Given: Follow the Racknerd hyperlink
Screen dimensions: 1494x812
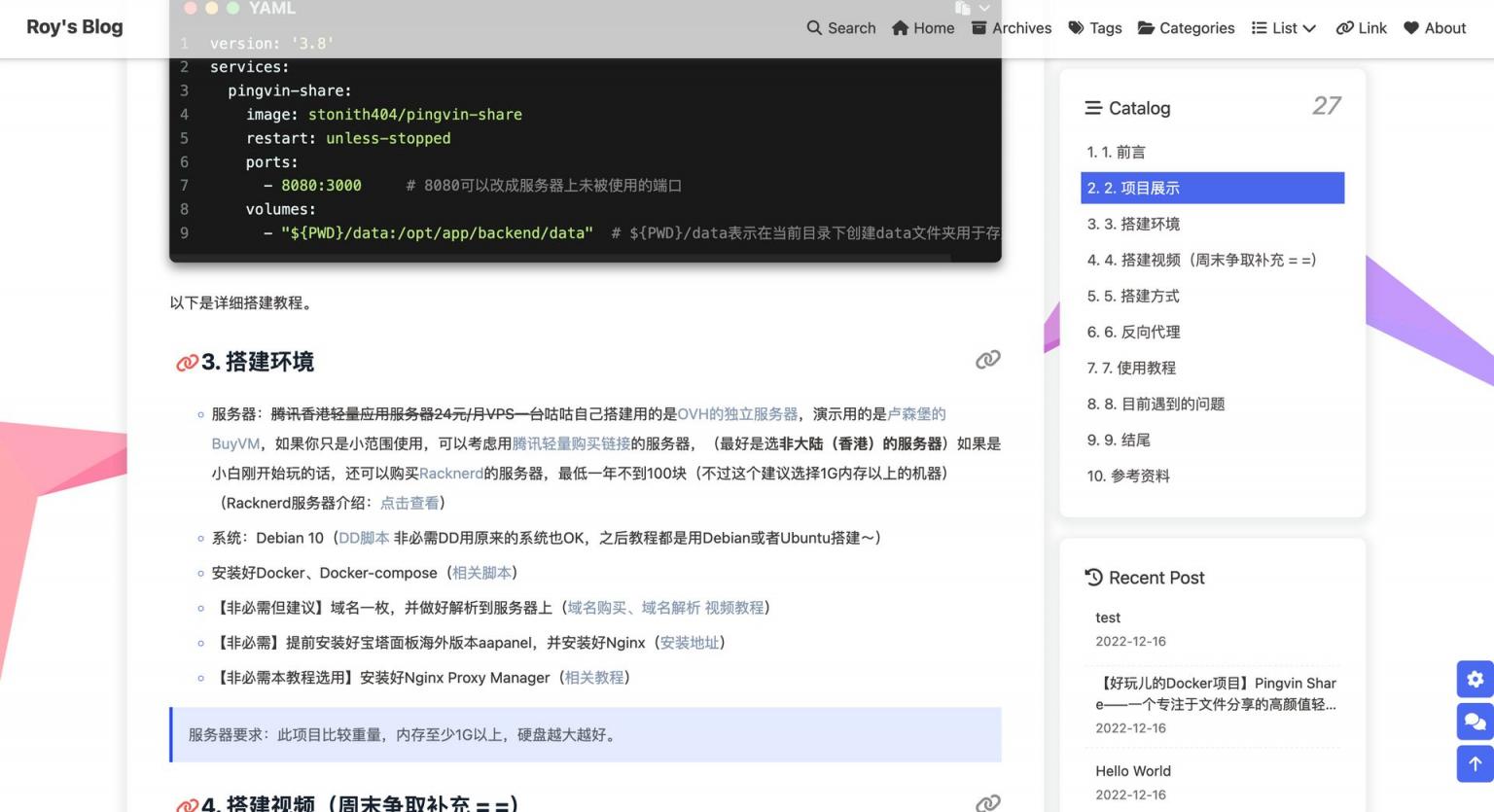Looking at the screenshot, I should click(450, 474).
